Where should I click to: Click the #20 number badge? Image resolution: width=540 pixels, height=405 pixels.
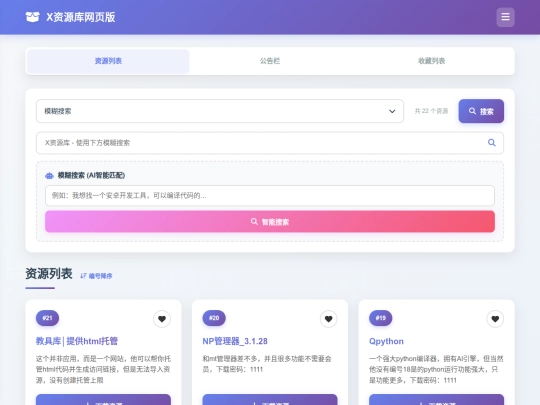coord(214,318)
